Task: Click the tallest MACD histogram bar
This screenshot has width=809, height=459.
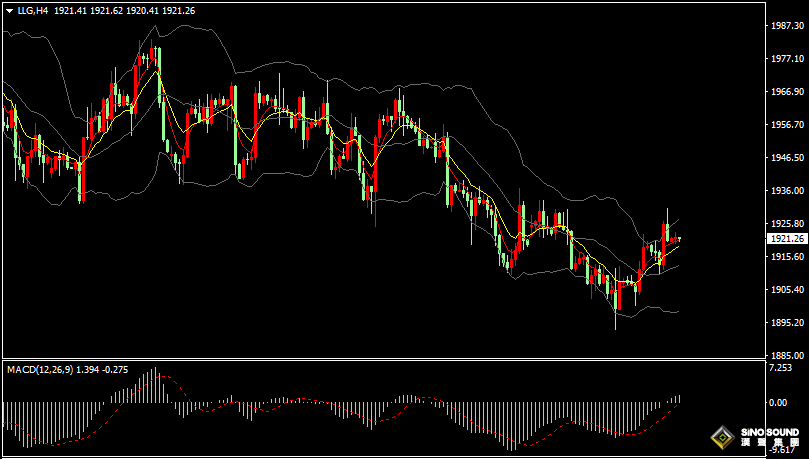Action: [153, 386]
